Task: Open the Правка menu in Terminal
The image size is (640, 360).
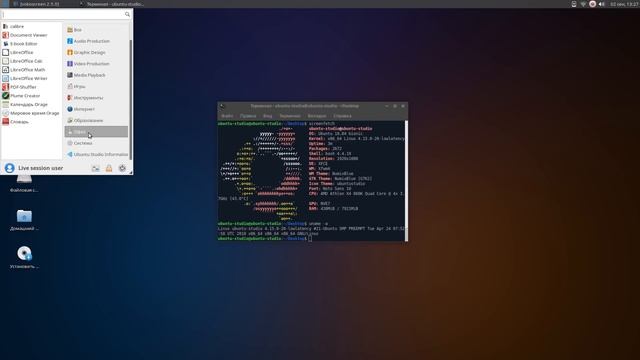Action: tap(248, 116)
